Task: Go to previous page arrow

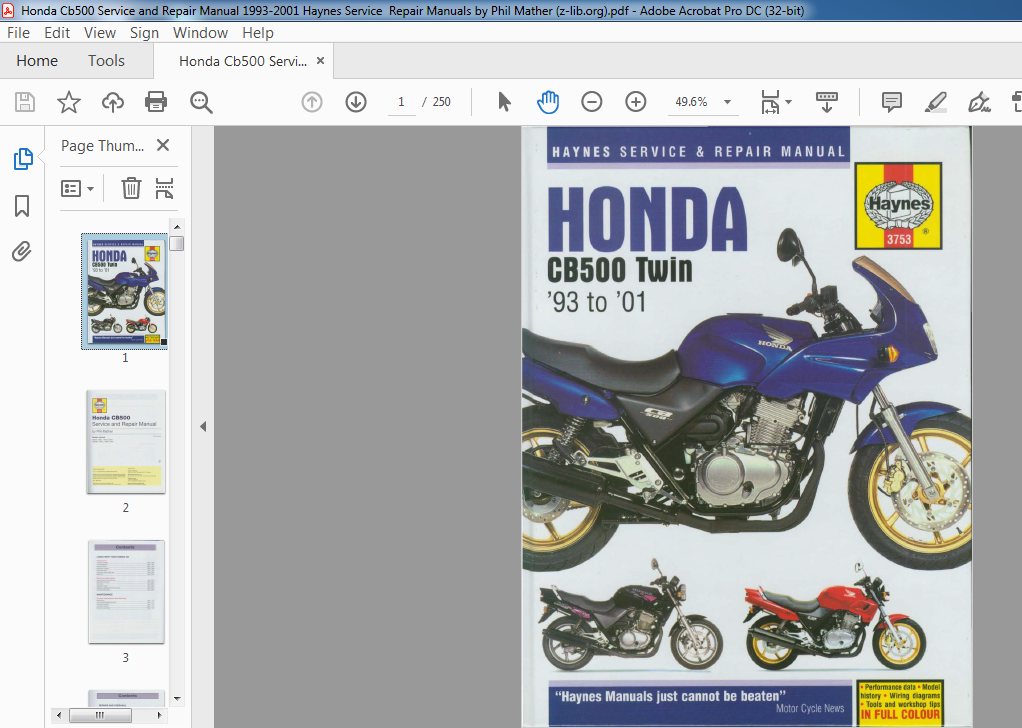Action: tap(312, 102)
